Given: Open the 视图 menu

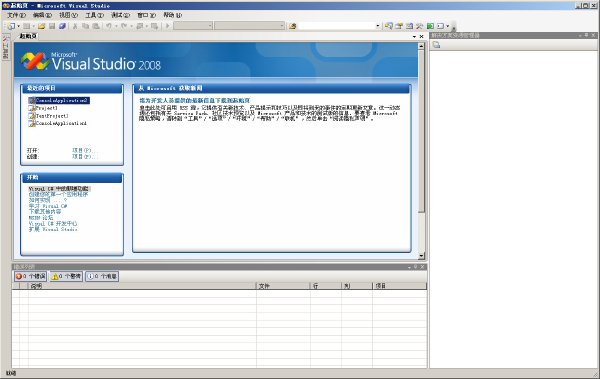Looking at the screenshot, I should coord(68,15).
